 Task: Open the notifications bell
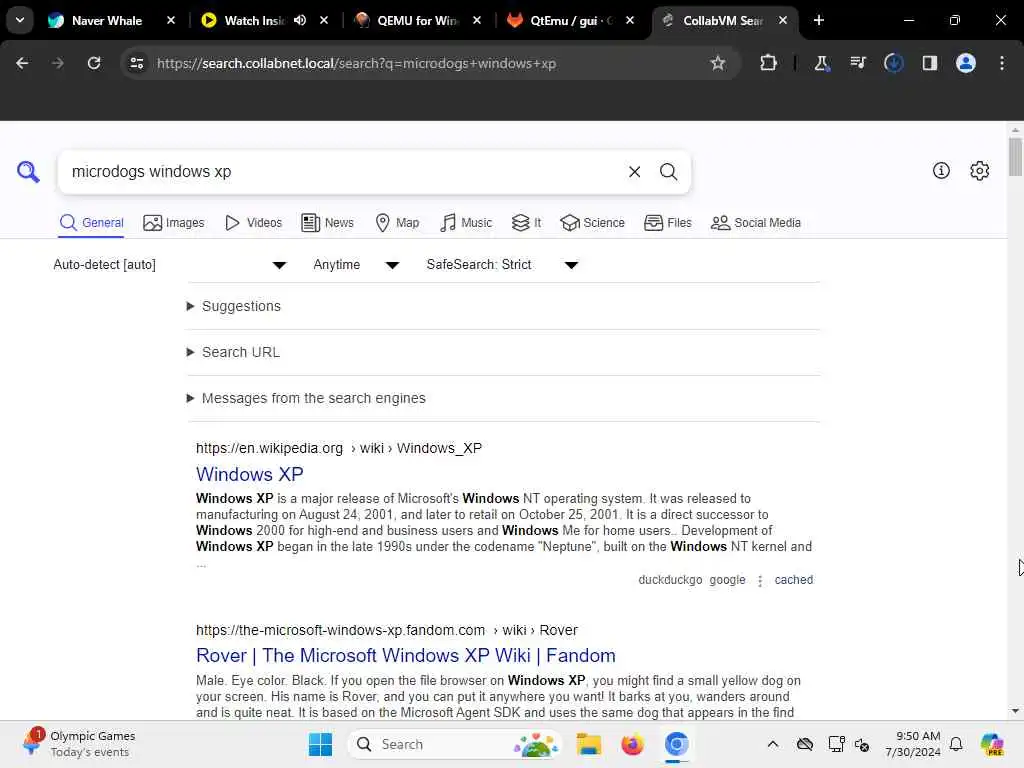point(956,744)
